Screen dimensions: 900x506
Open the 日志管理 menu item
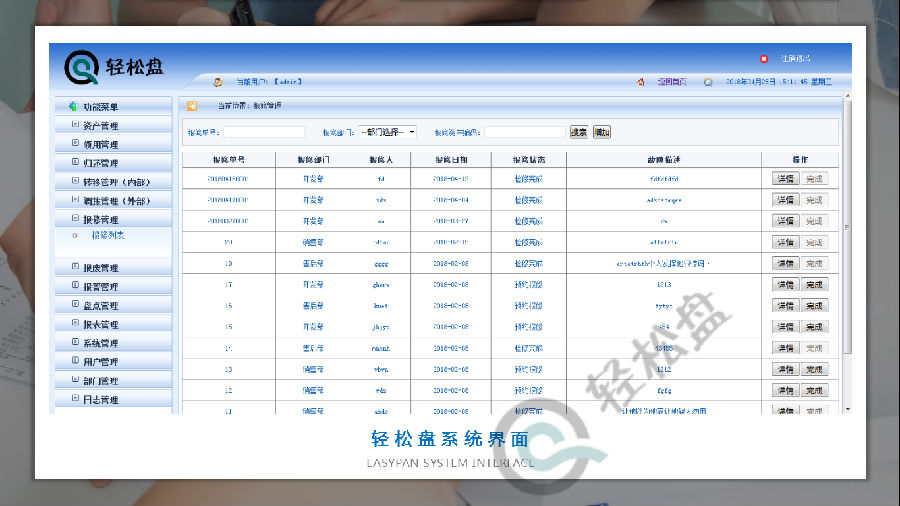[x=114, y=399]
